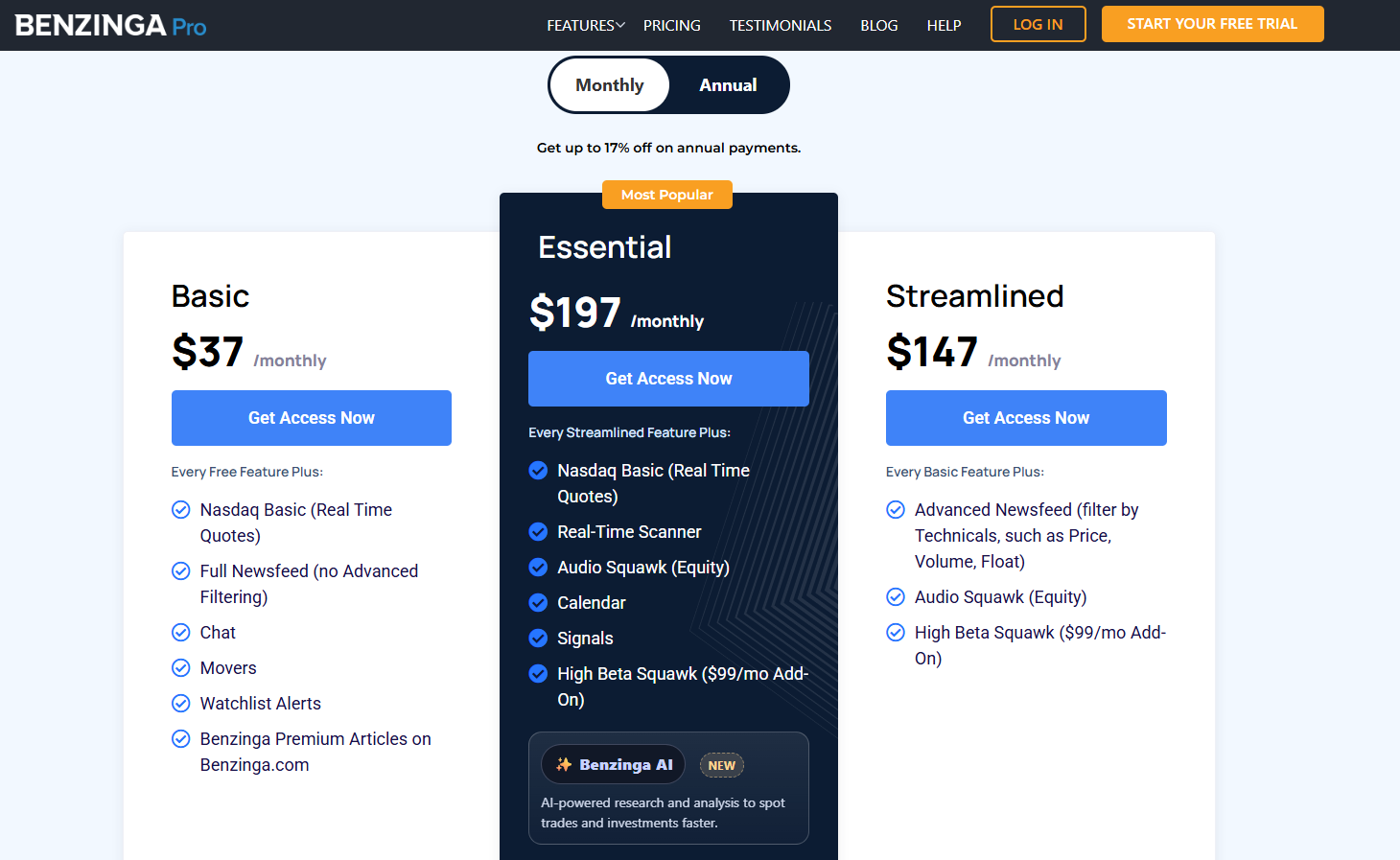Click the Essential plan heading
Image resolution: width=1400 pixels, height=860 pixels.
(604, 247)
